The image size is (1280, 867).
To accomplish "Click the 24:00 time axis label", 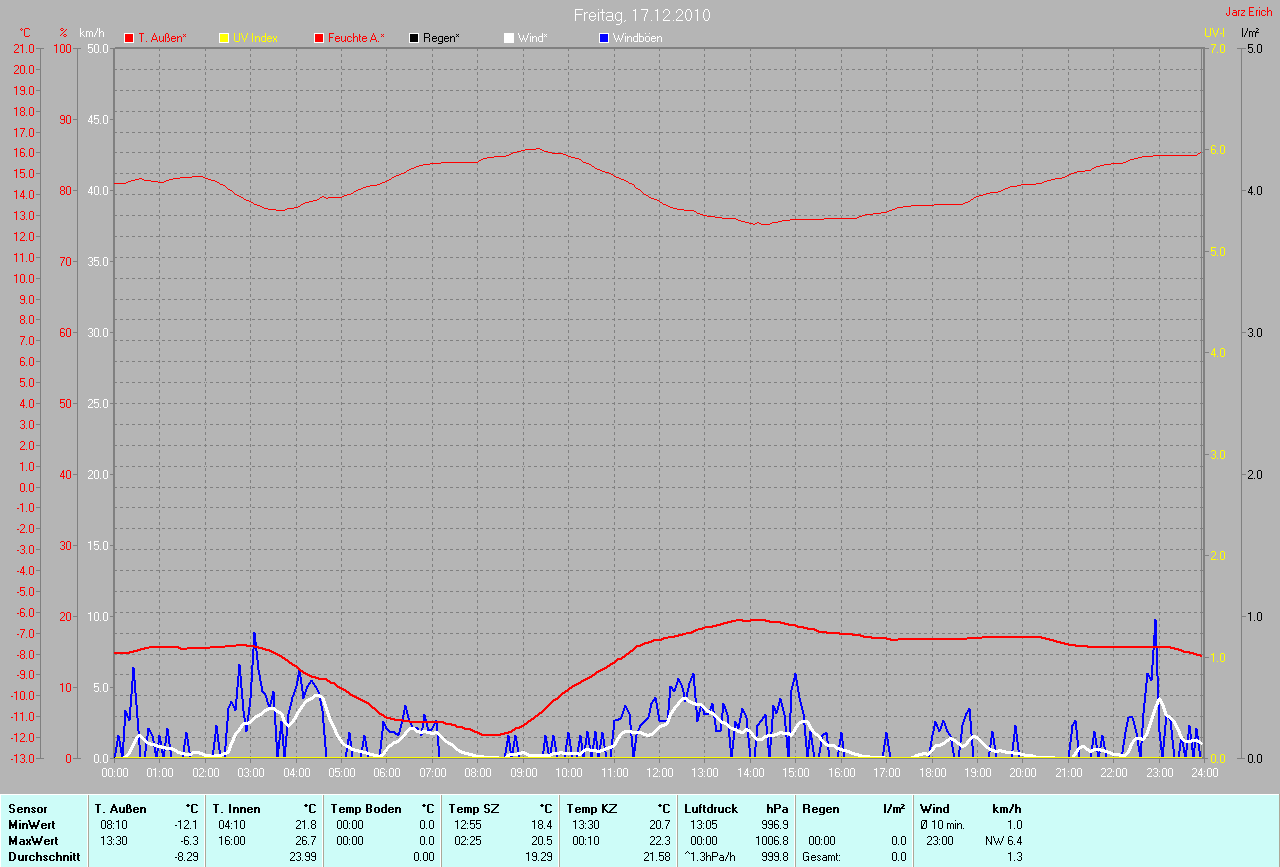I will 1204,773.
